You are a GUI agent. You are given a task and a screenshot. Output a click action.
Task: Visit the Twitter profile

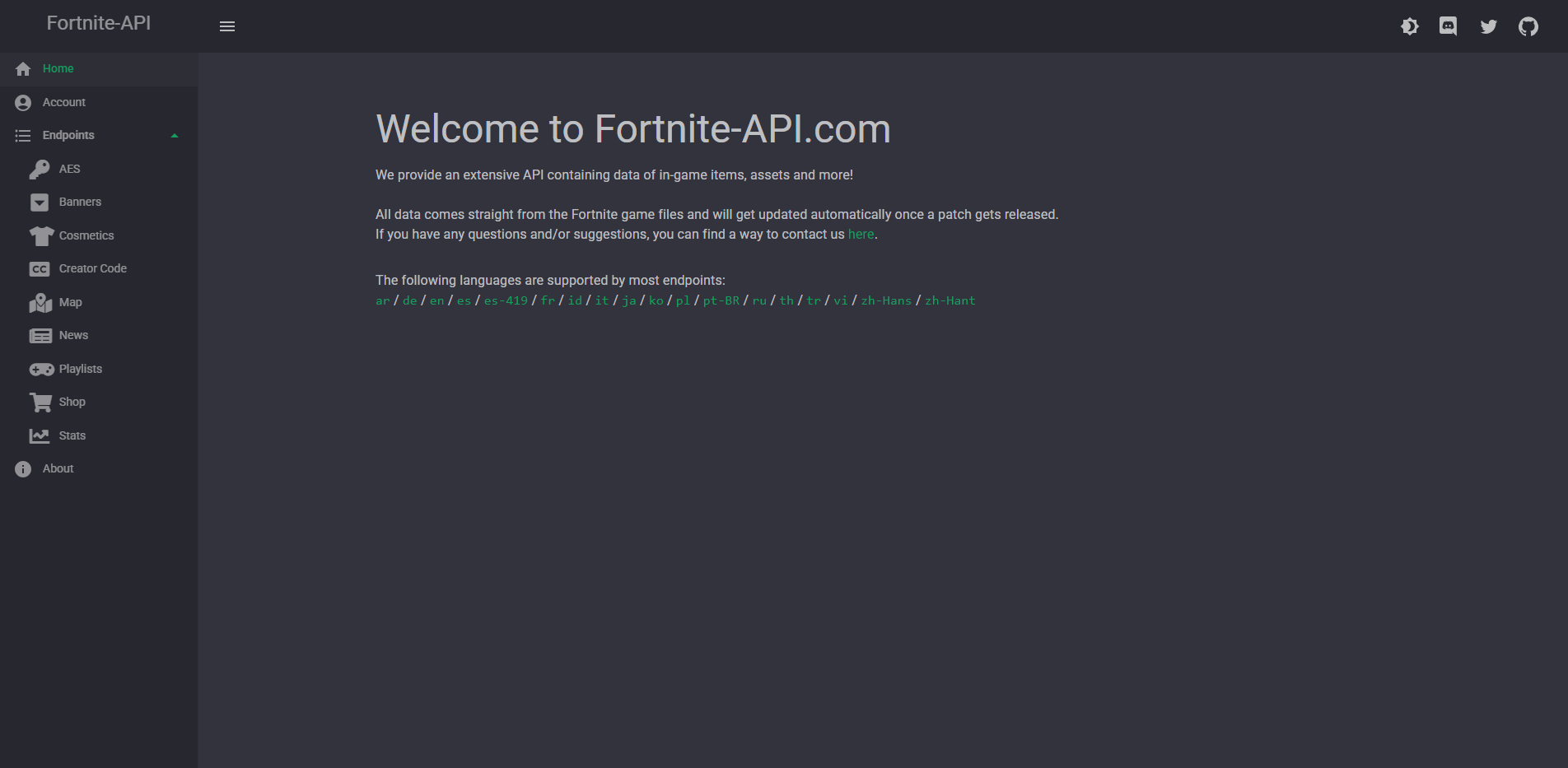(1489, 26)
